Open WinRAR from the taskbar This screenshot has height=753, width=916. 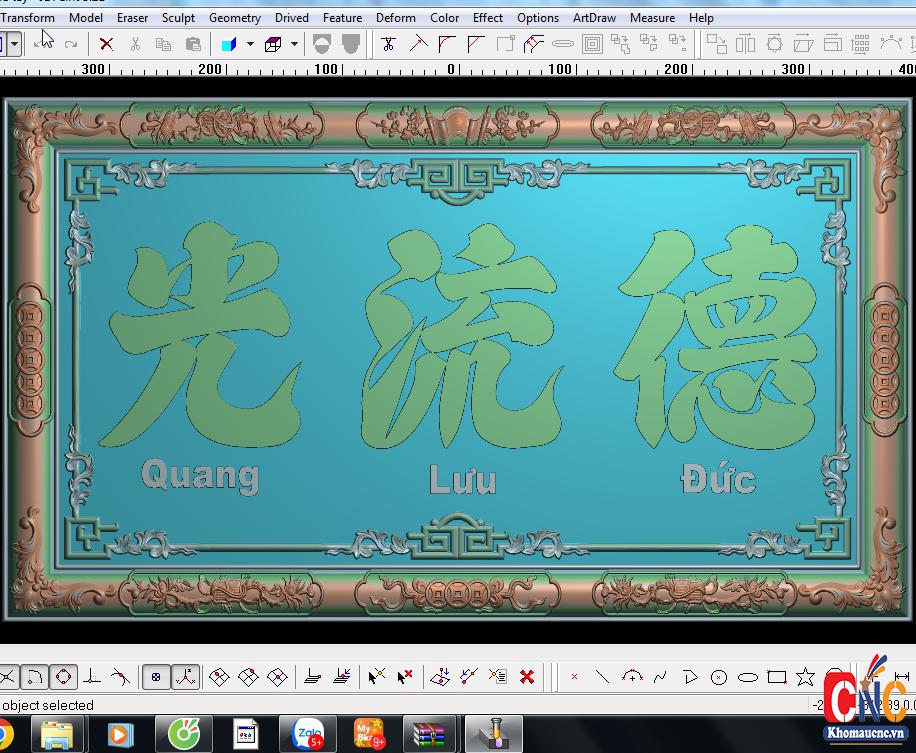[430, 735]
